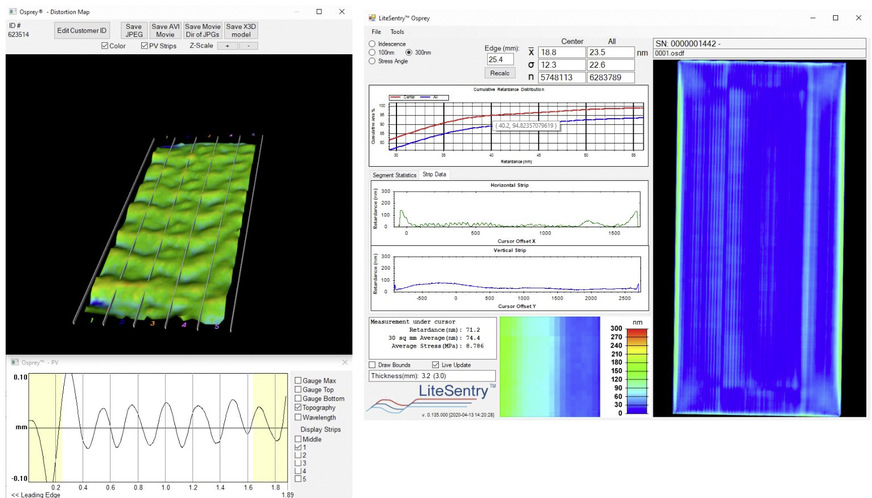The image size is (872, 498).
Task: Click the Recalc button
Action: (x=500, y=73)
